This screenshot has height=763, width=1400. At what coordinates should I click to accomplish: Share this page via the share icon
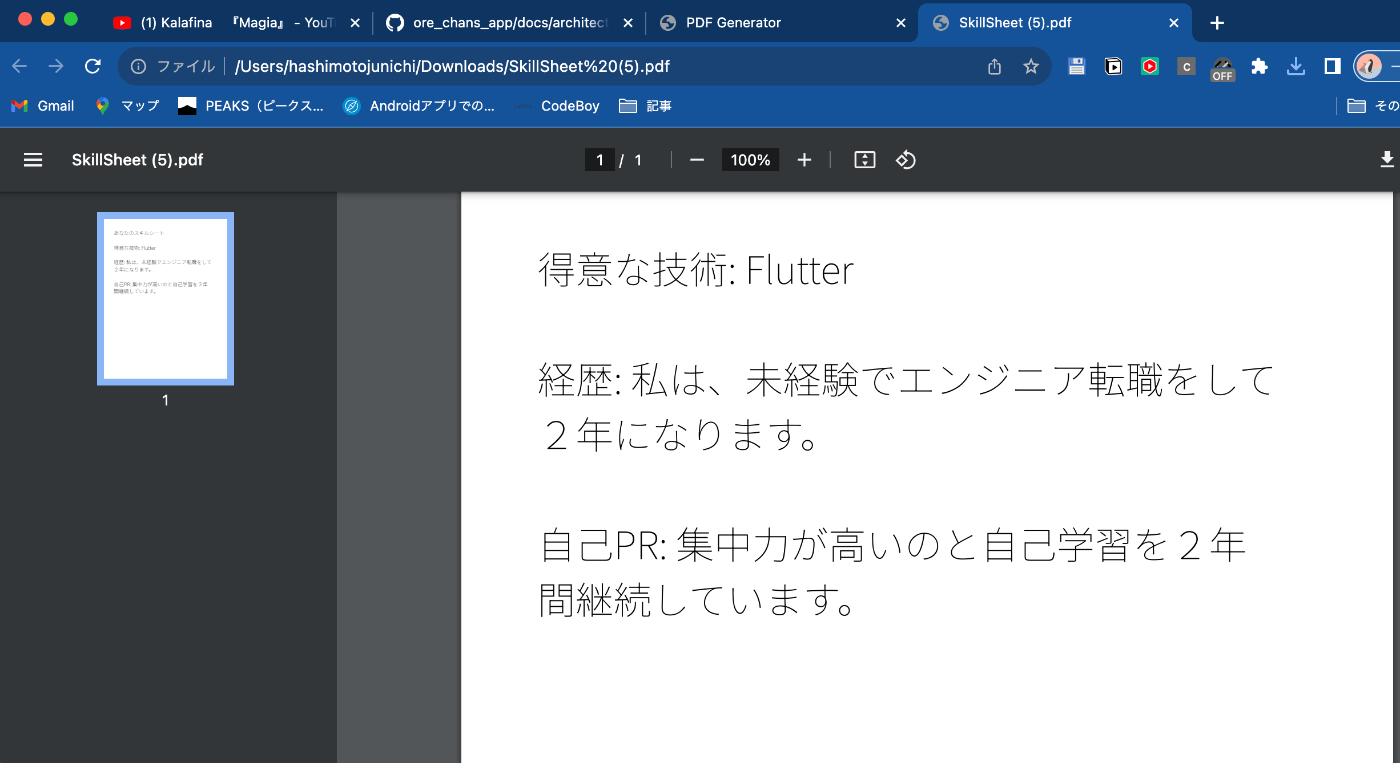tap(994, 67)
